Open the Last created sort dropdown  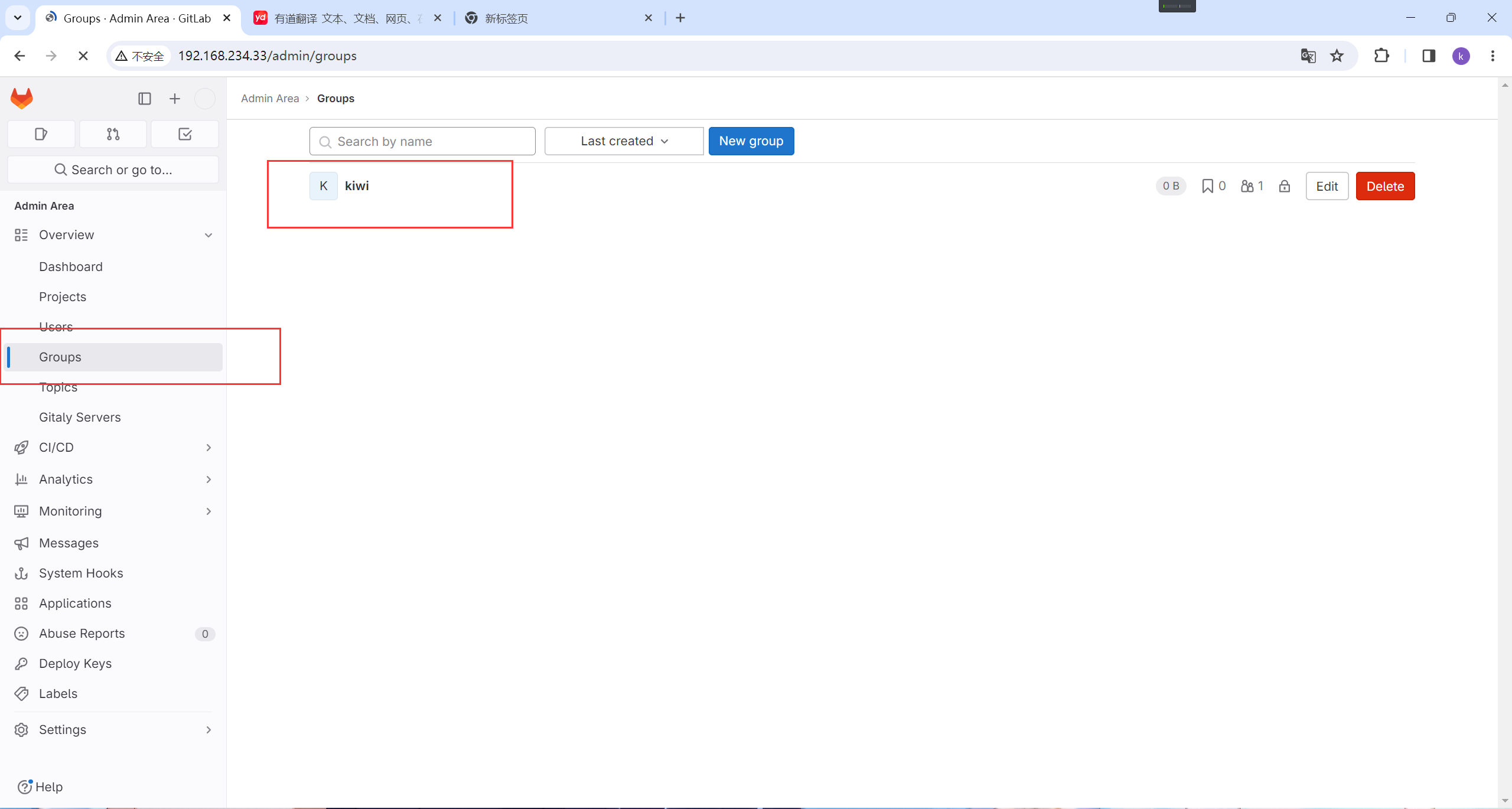click(624, 141)
